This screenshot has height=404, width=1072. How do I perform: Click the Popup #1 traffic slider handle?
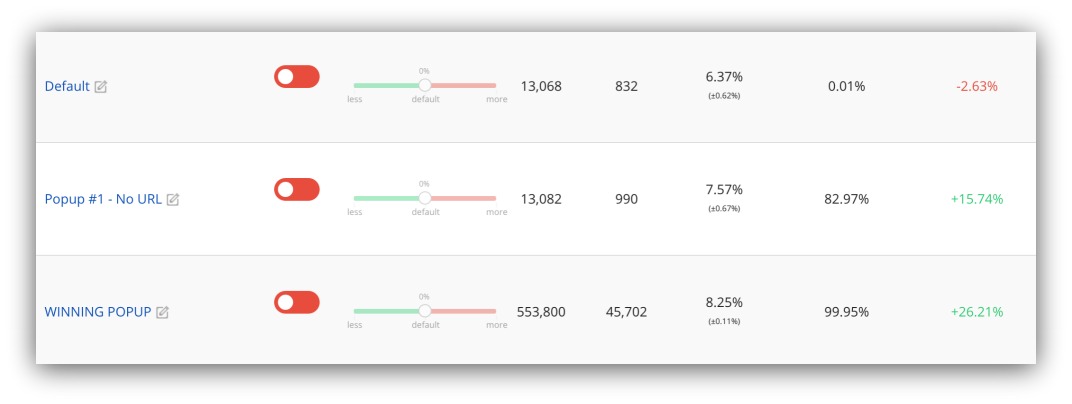(x=425, y=198)
